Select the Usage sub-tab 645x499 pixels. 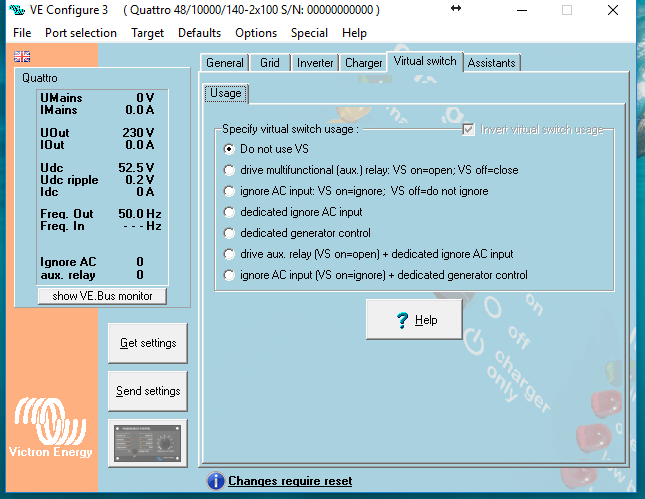tap(226, 93)
